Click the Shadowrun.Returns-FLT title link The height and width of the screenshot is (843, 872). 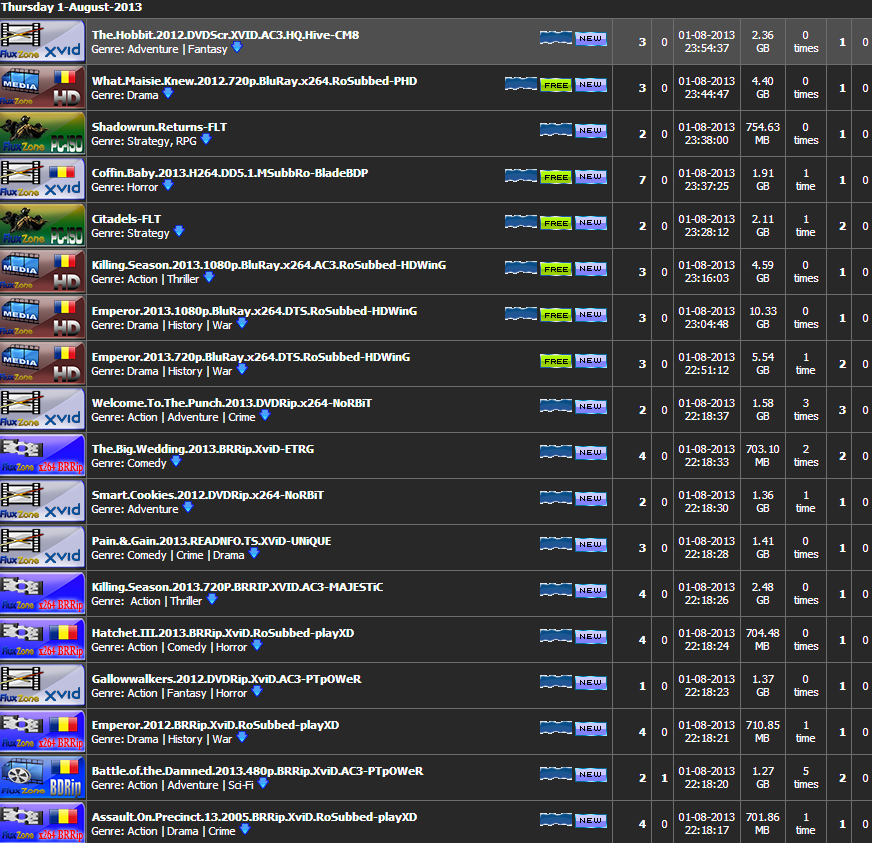[x=159, y=127]
